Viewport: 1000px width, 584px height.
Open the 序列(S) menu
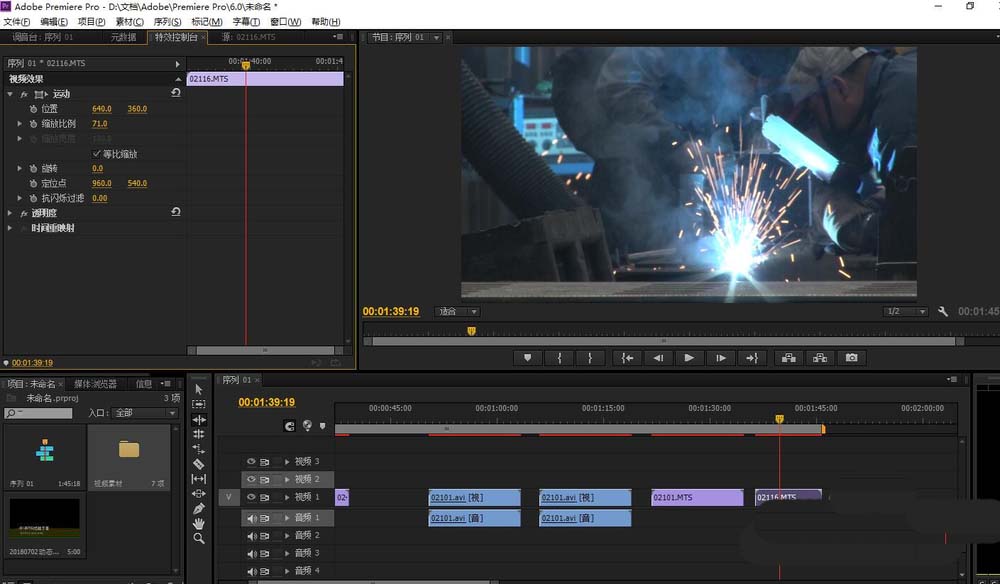click(x=167, y=22)
